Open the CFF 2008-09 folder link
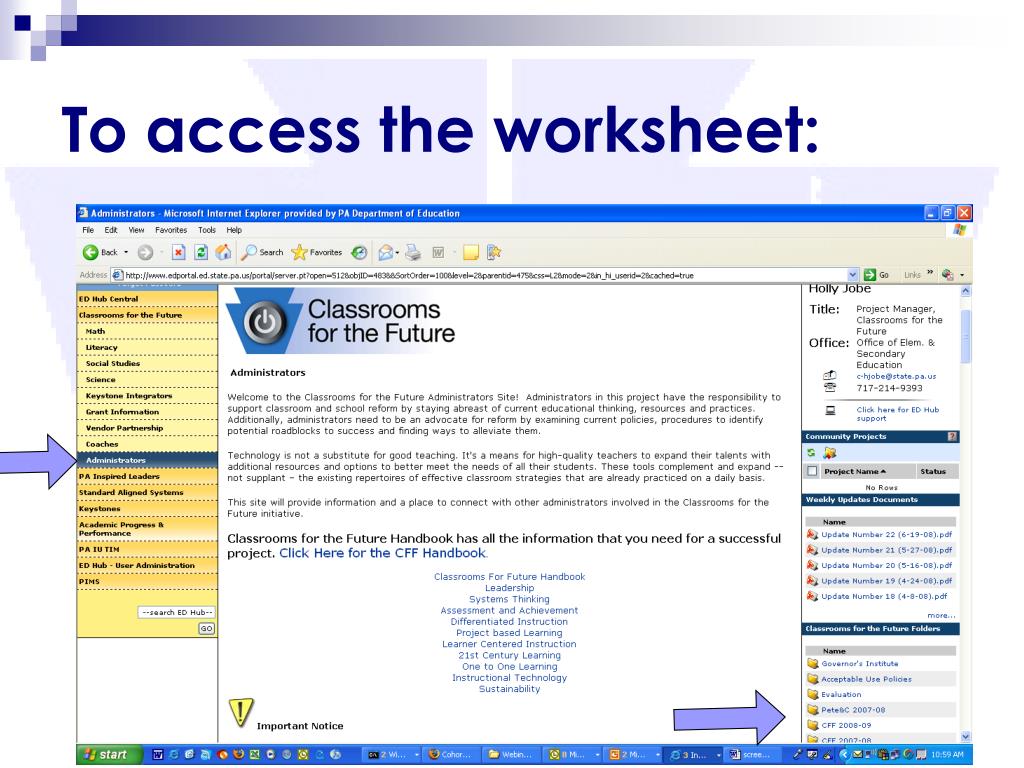Viewport: 1024px width, 768px height. 846,725
